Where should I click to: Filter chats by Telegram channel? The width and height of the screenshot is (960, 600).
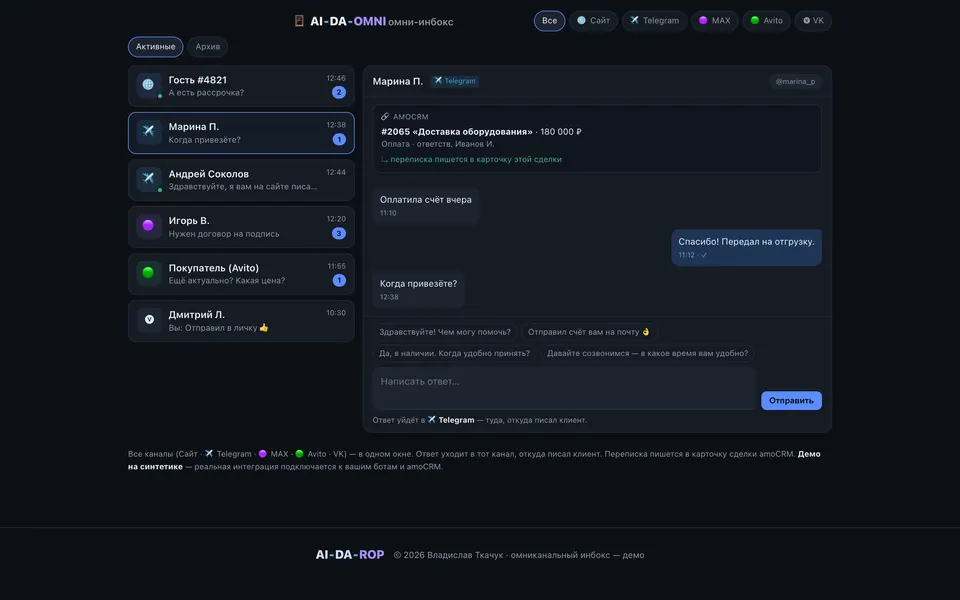[654, 21]
